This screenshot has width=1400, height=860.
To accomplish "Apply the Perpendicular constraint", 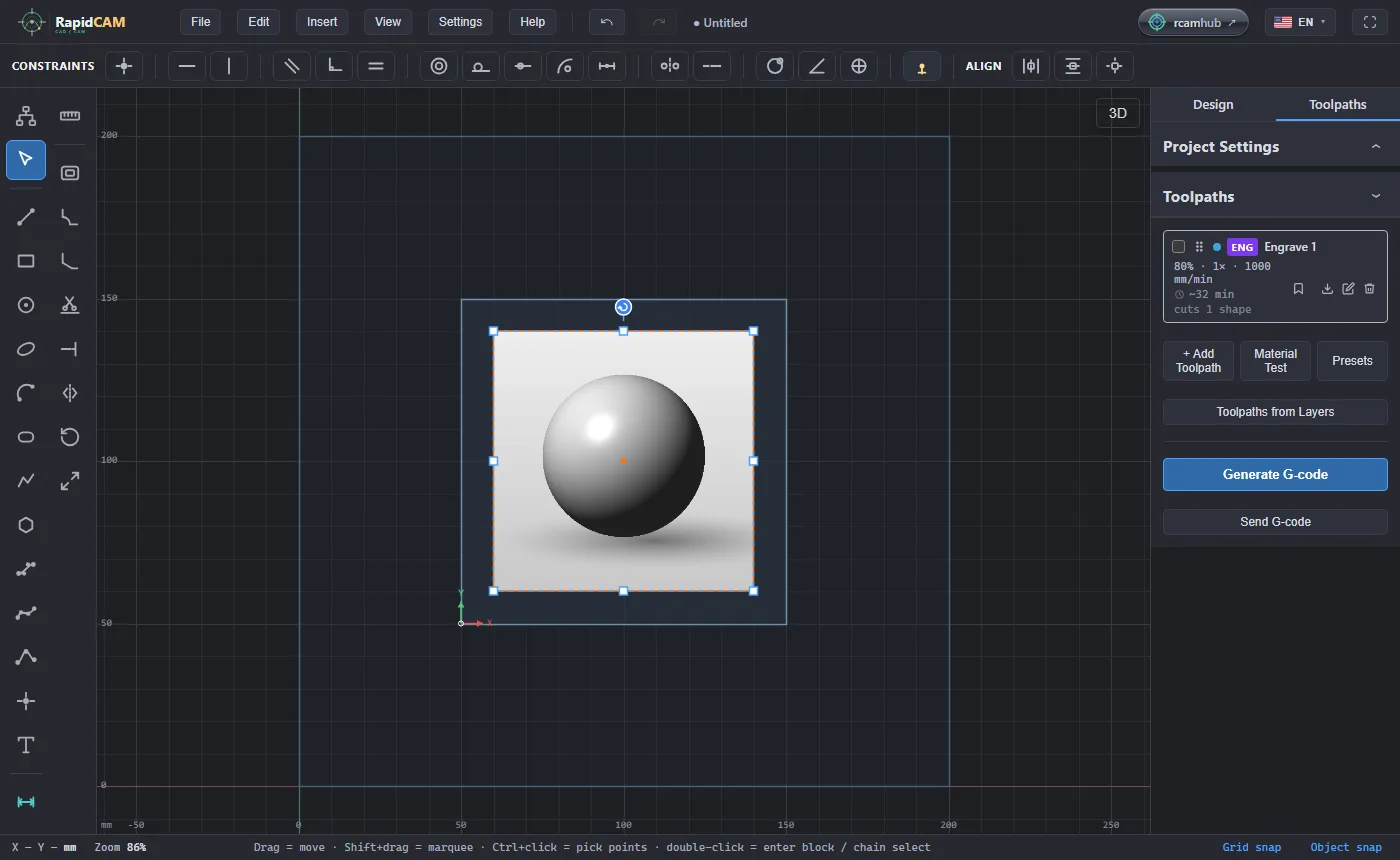I will point(334,66).
